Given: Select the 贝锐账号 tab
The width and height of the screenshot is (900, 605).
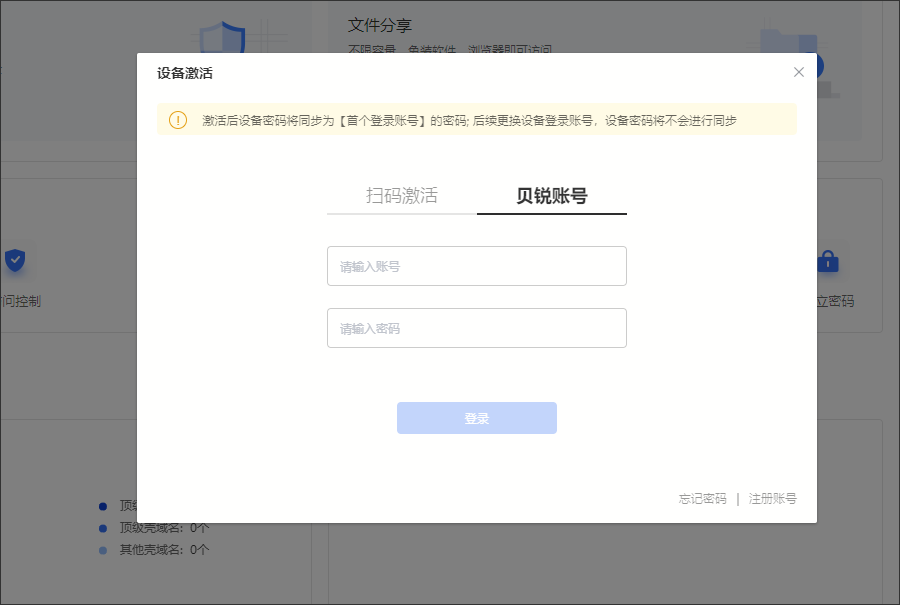Looking at the screenshot, I should (x=552, y=196).
